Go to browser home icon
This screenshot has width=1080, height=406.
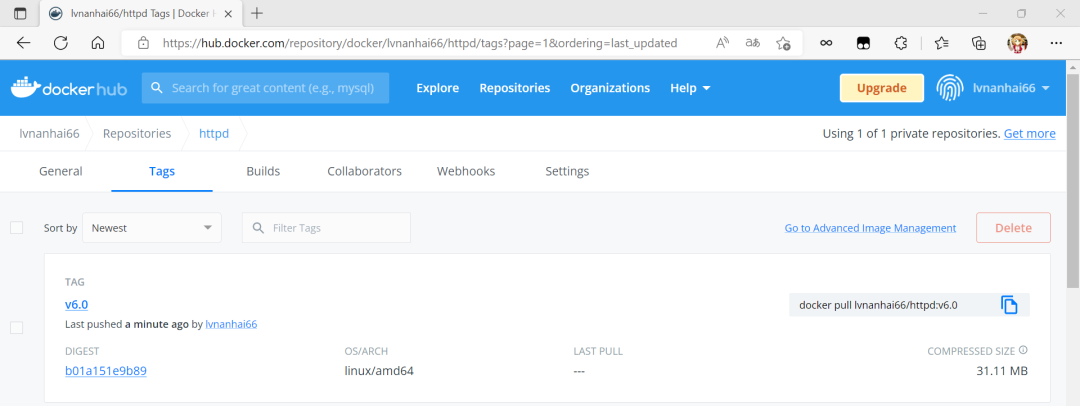[98, 43]
